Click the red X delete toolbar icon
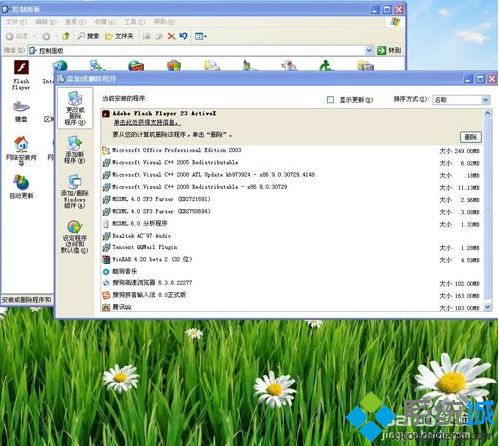The image size is (499, 446). point(171,36)
